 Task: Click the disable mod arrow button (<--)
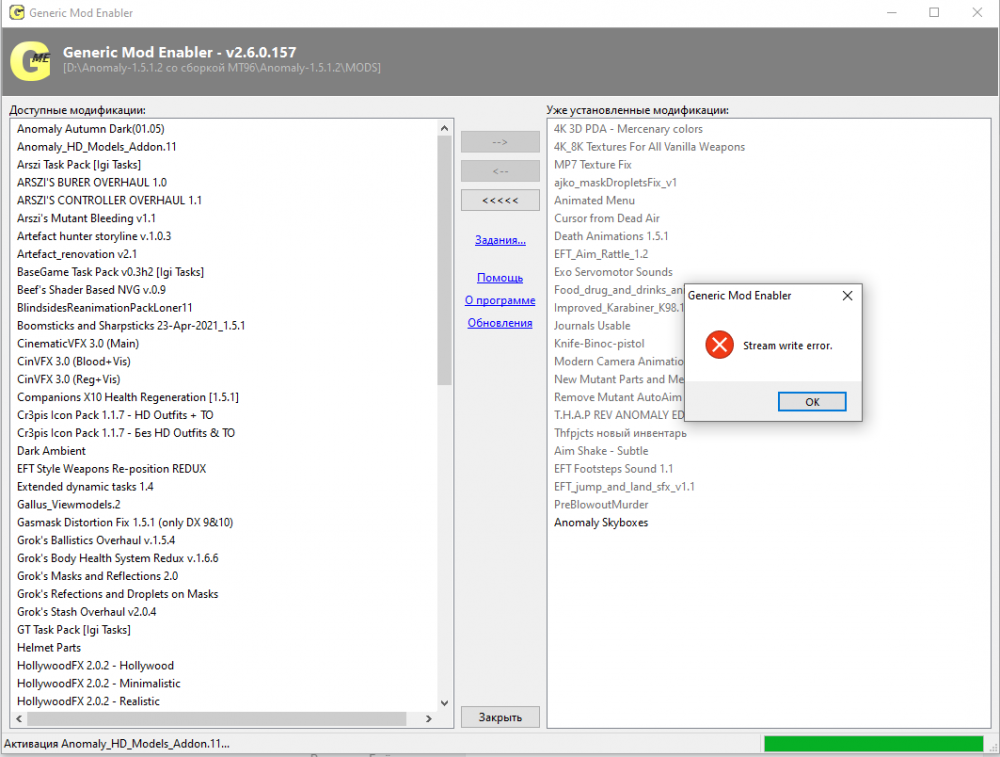(x=500, y=171)
